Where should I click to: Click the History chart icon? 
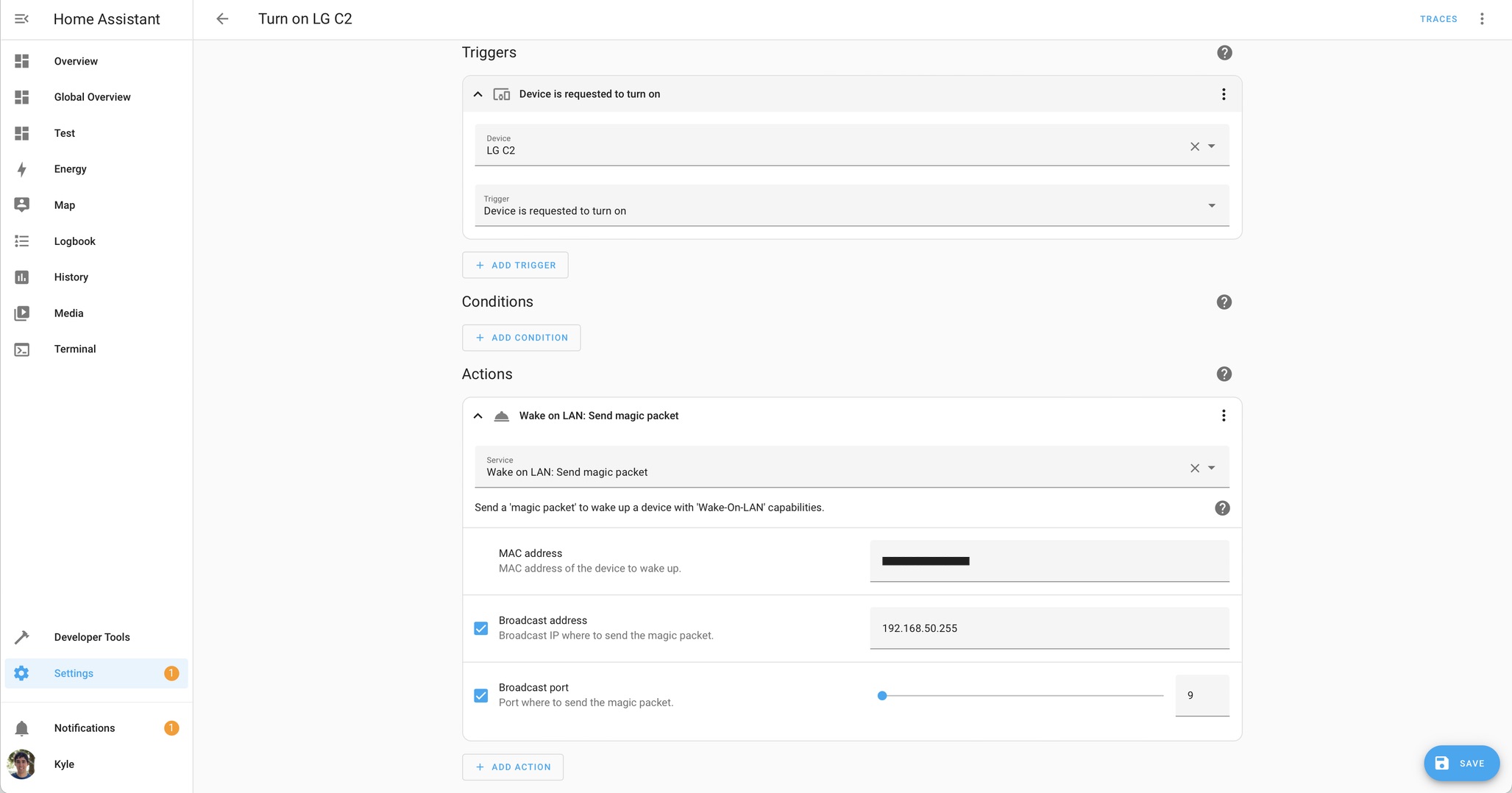[x=22, y=277]
